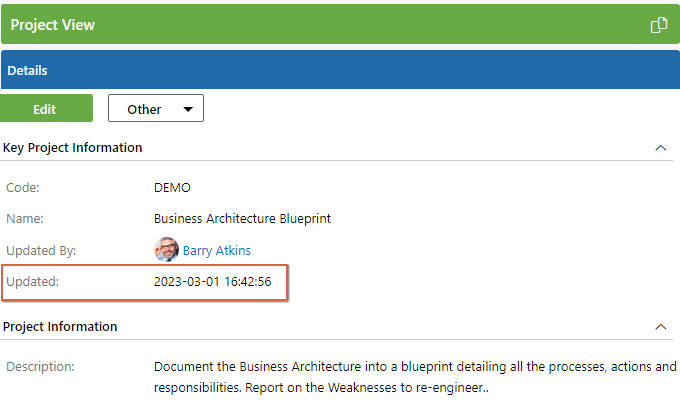Click the project Description text

[415, 377]
